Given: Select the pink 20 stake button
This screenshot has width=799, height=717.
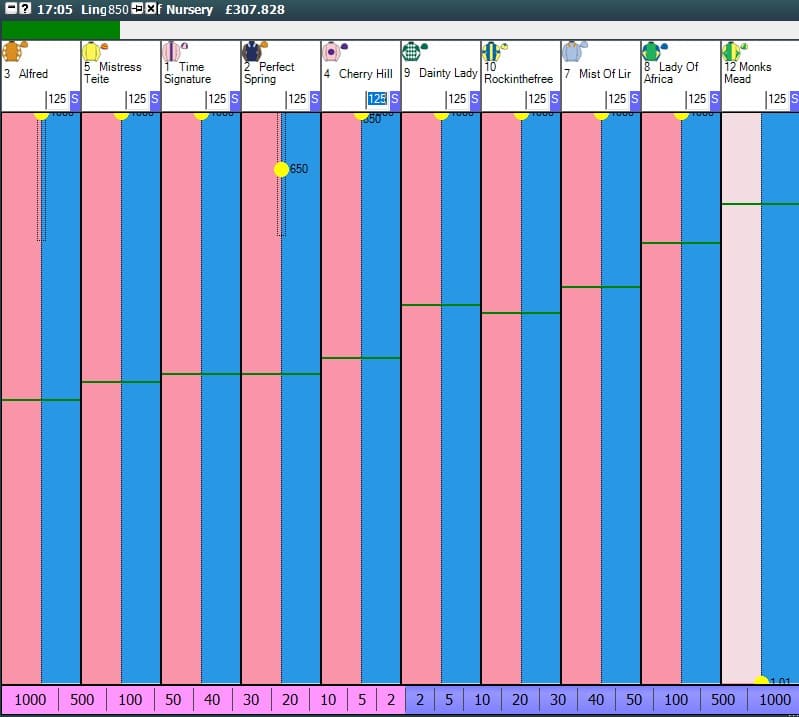Looking at the screenshot, I should click(290, 700).
